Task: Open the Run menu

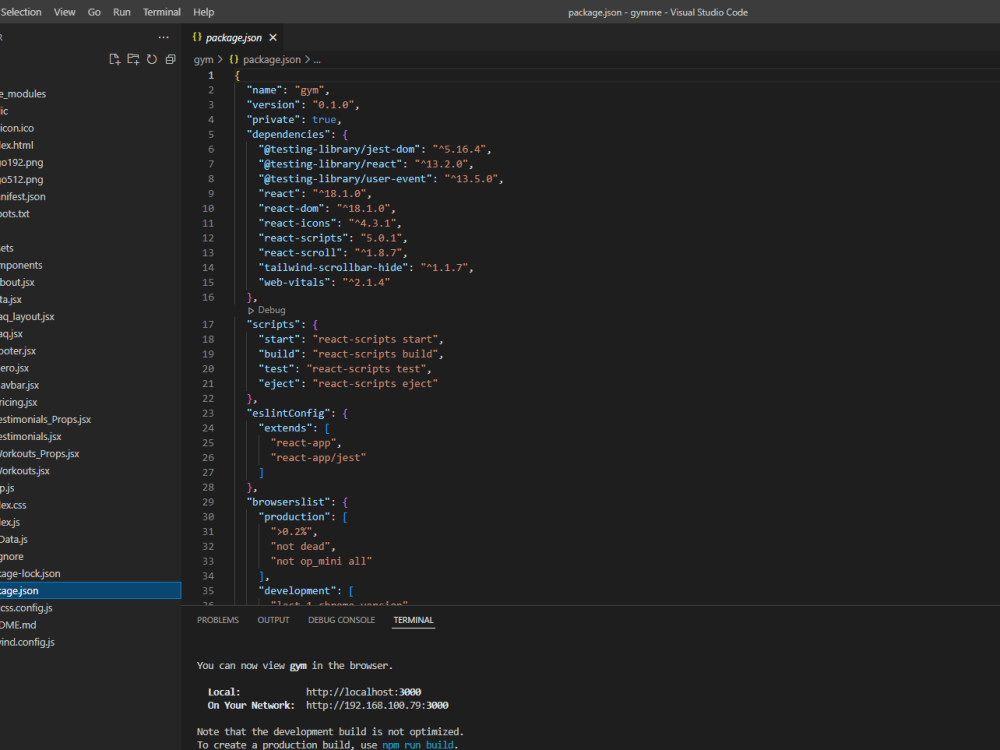Action: pyautogui.click(x=122, y=12)
